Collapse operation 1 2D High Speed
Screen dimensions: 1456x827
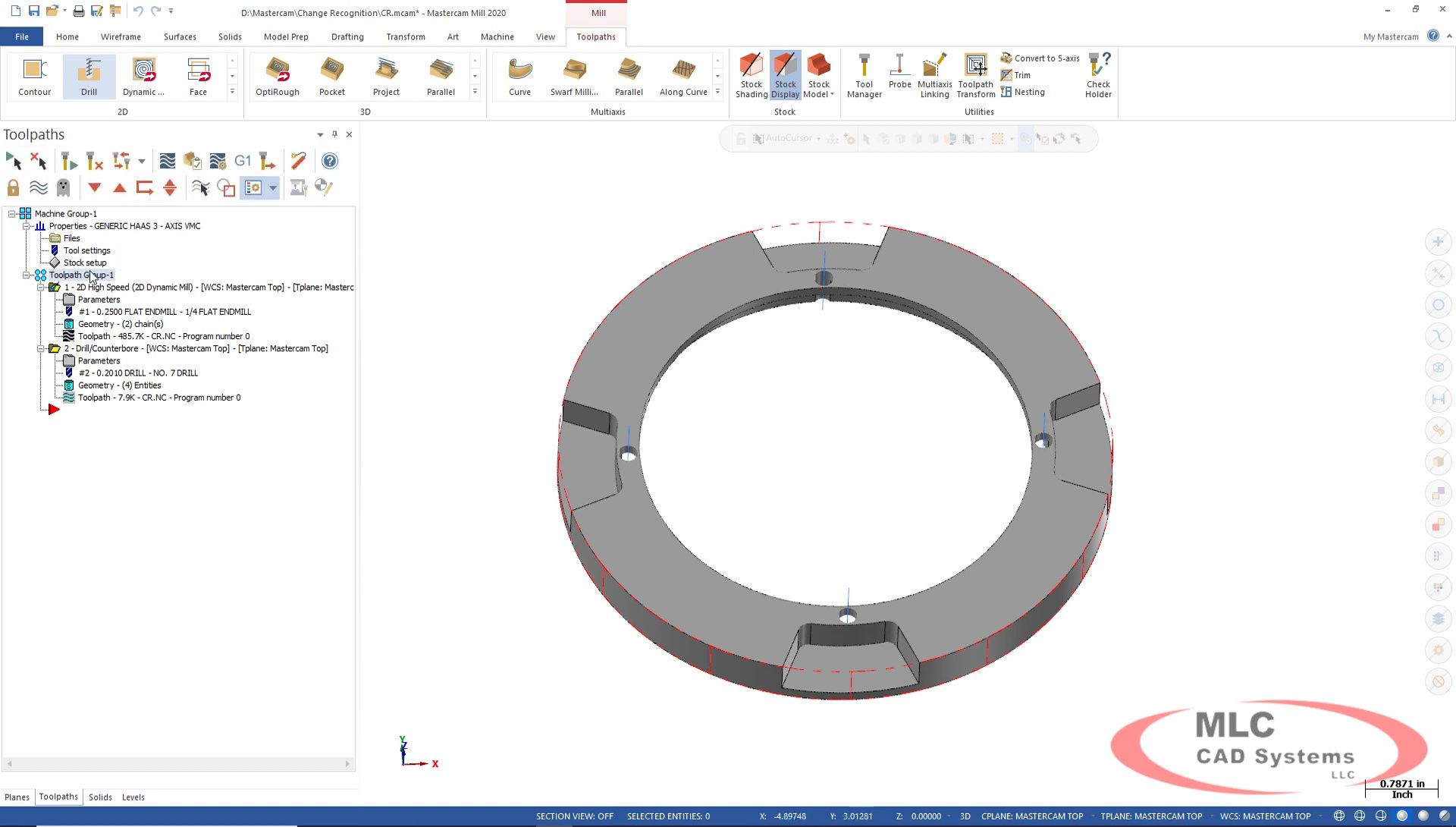coord(41,288)
